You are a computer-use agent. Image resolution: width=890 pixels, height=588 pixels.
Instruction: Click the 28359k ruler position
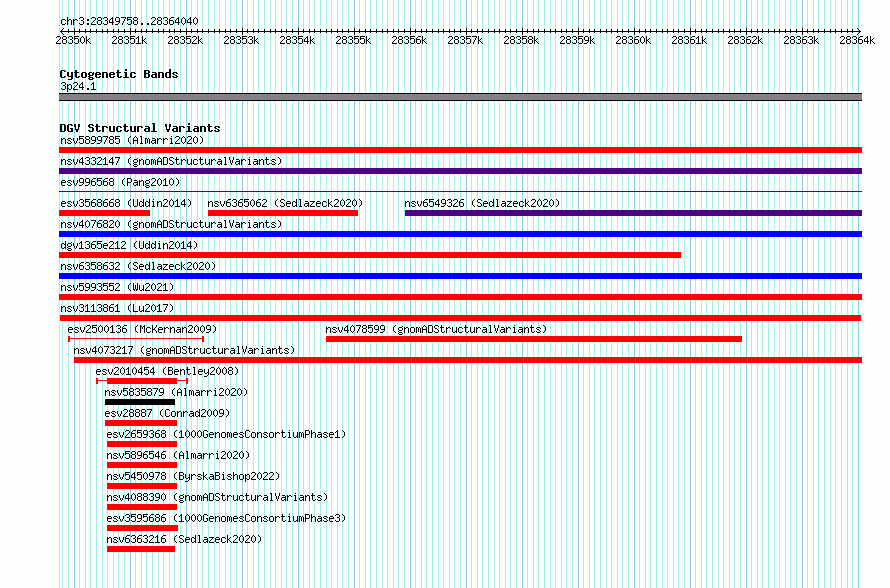pos(577,40)
